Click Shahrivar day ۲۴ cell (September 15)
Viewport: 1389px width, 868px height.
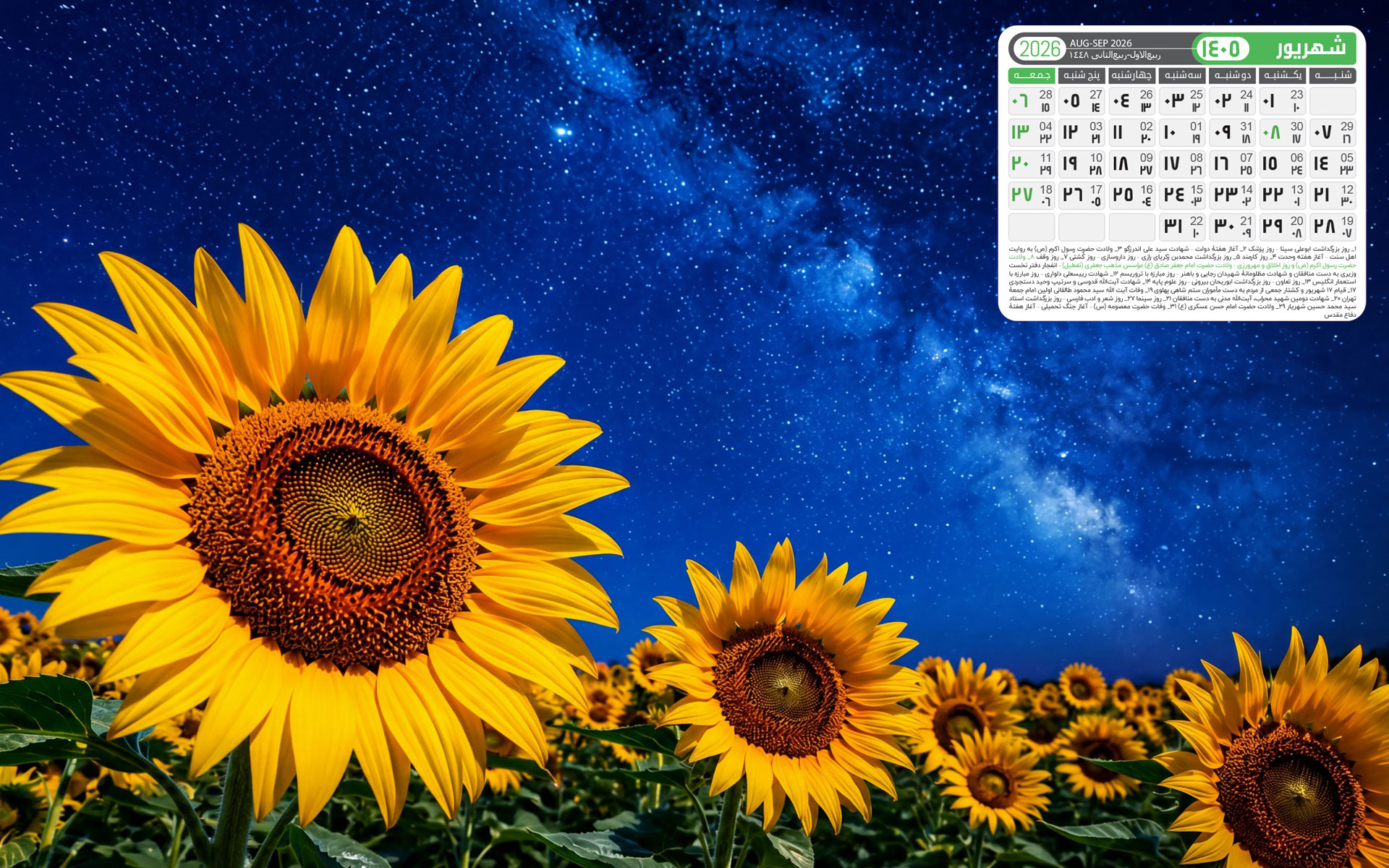tap(1182, 195)
